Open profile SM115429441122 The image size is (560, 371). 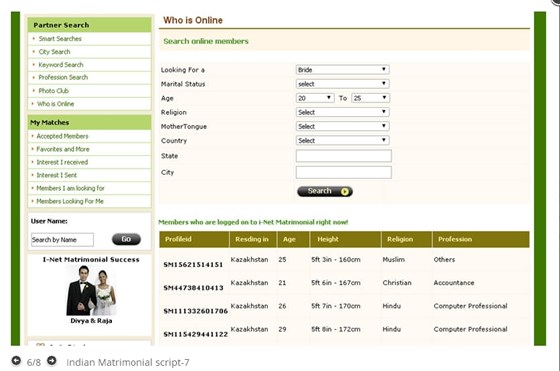coord(195,334)
